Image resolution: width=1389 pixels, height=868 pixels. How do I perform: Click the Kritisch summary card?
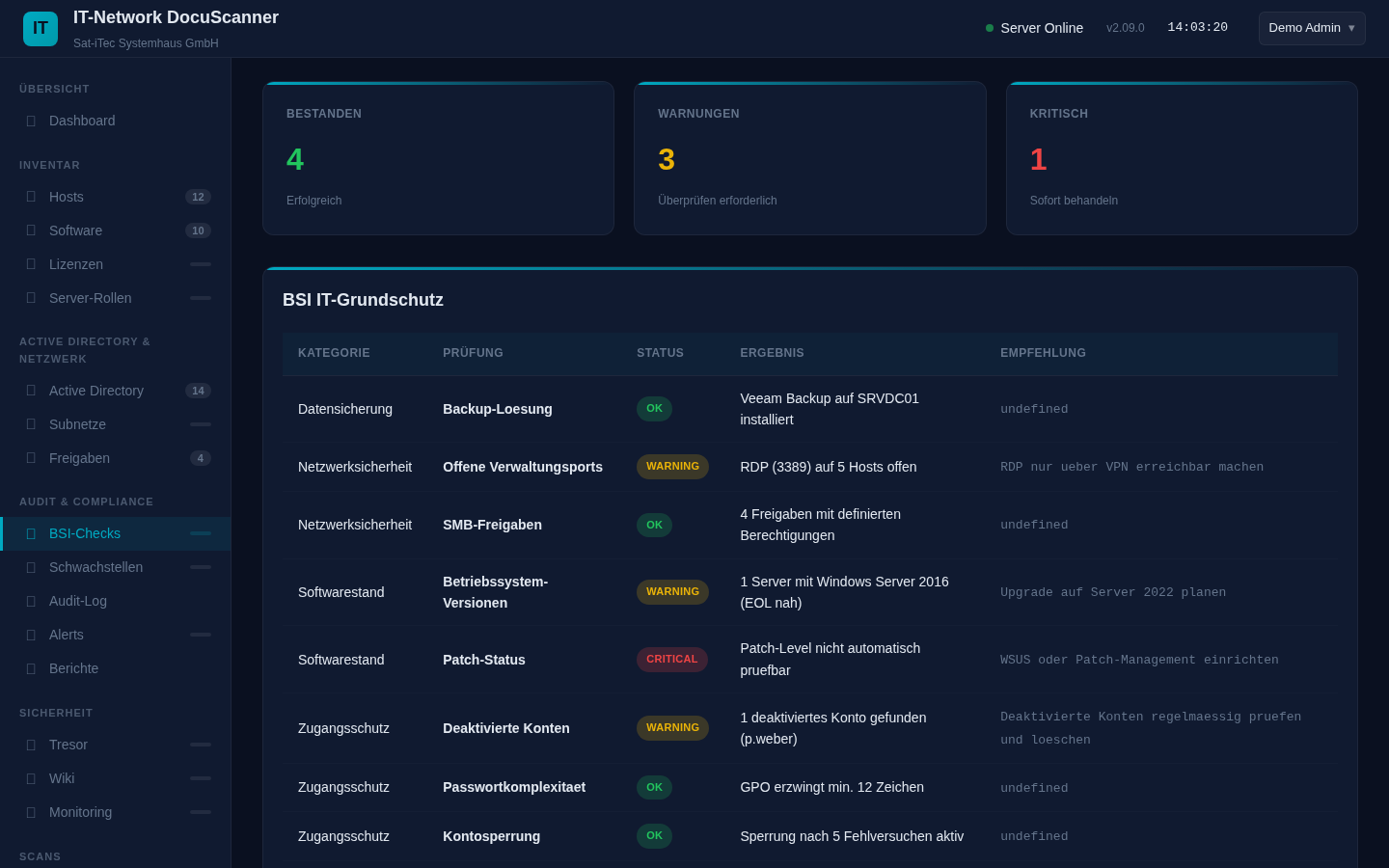(x=1182, y=158)
